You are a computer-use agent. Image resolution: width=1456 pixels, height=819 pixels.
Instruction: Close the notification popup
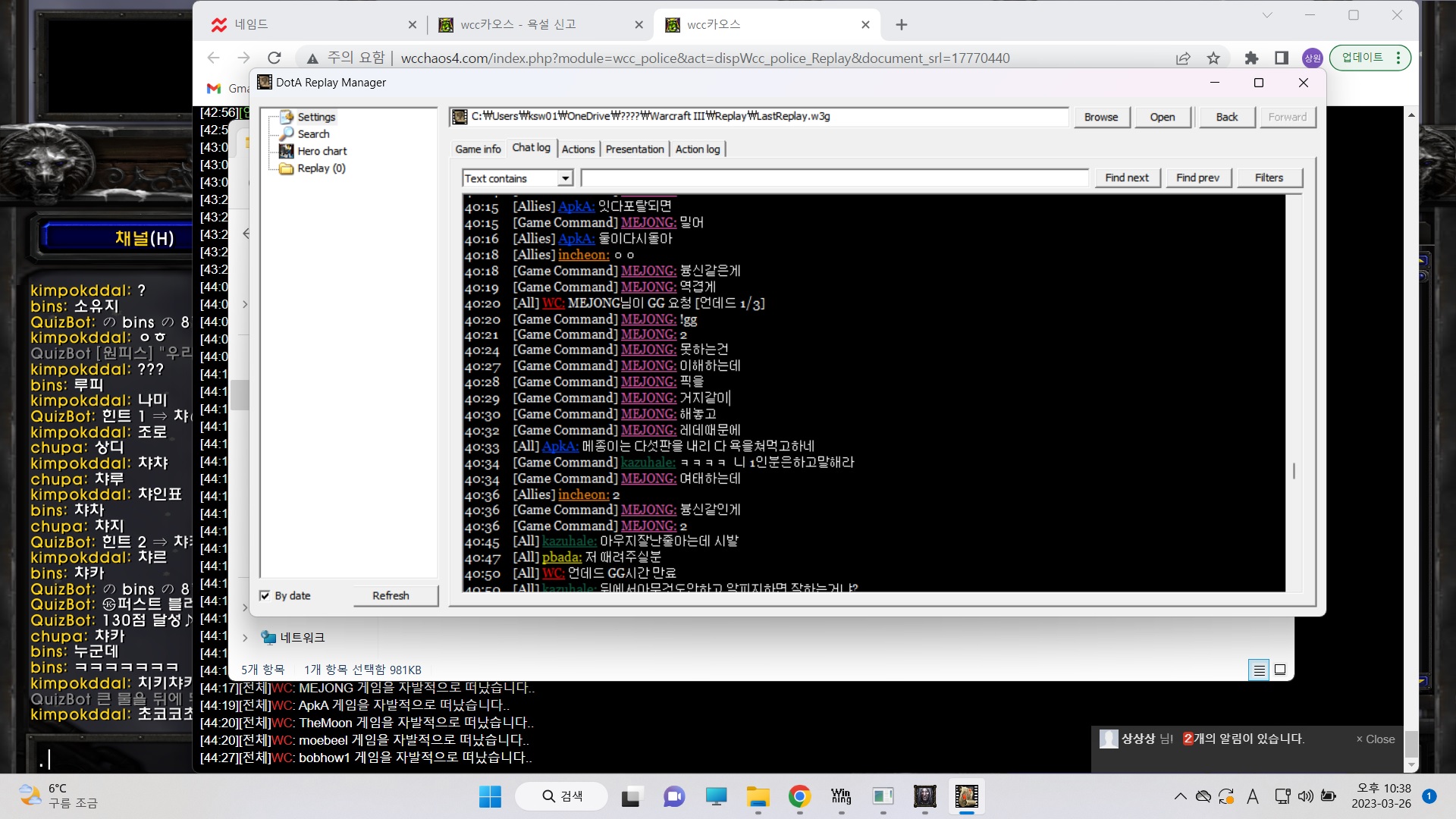coord(1375,739)
